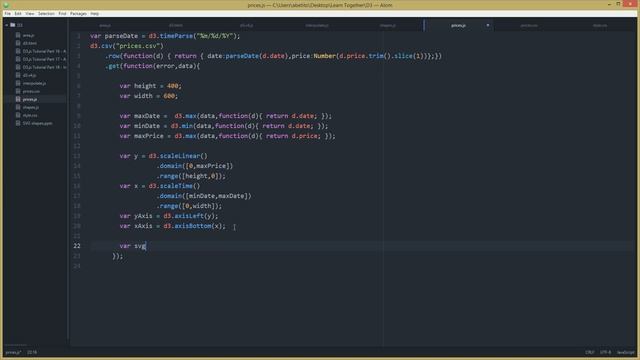Viewport: 640px width, 360px height.
Task: Select the active prices.js editor tab
Action: click(458, 25)
